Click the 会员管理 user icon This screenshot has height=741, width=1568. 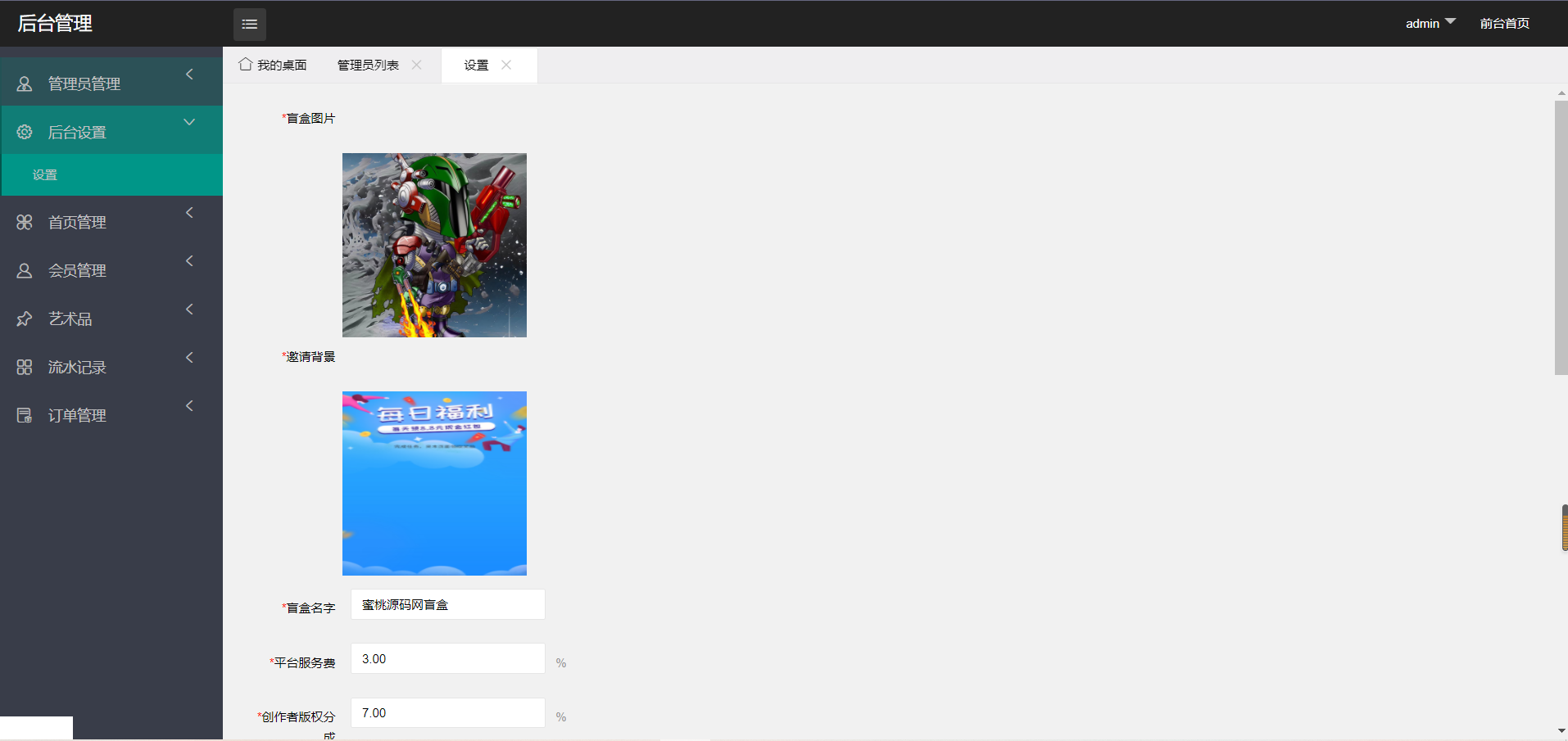point(25,270)
